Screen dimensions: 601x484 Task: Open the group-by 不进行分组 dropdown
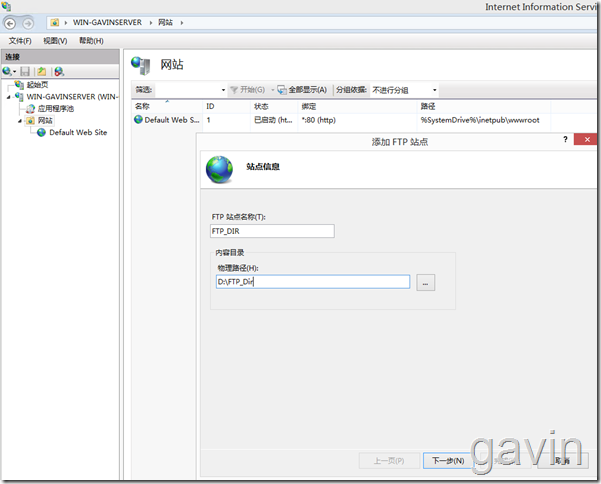tap(404, 90)
